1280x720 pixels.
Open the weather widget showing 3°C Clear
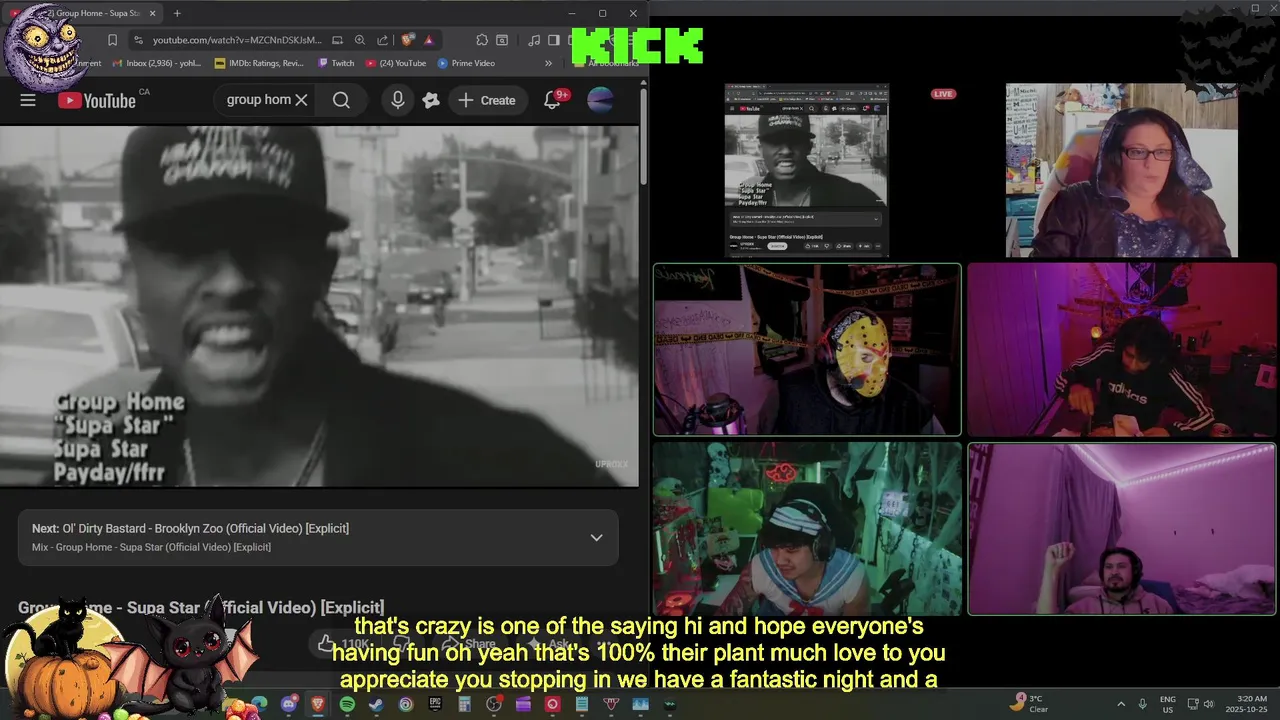pyautogui.click(x=1030, y=703)
